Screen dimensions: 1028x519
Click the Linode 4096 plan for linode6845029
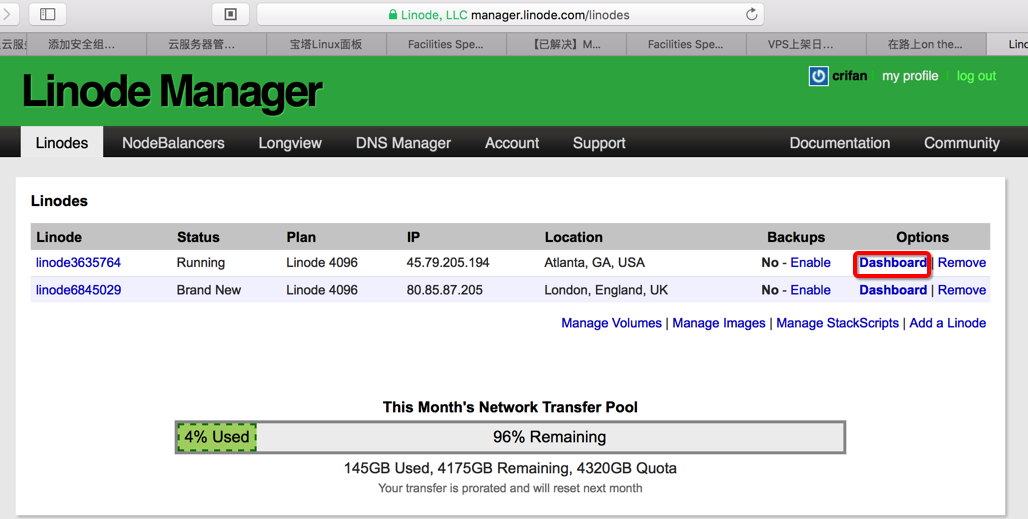point(322,290)
